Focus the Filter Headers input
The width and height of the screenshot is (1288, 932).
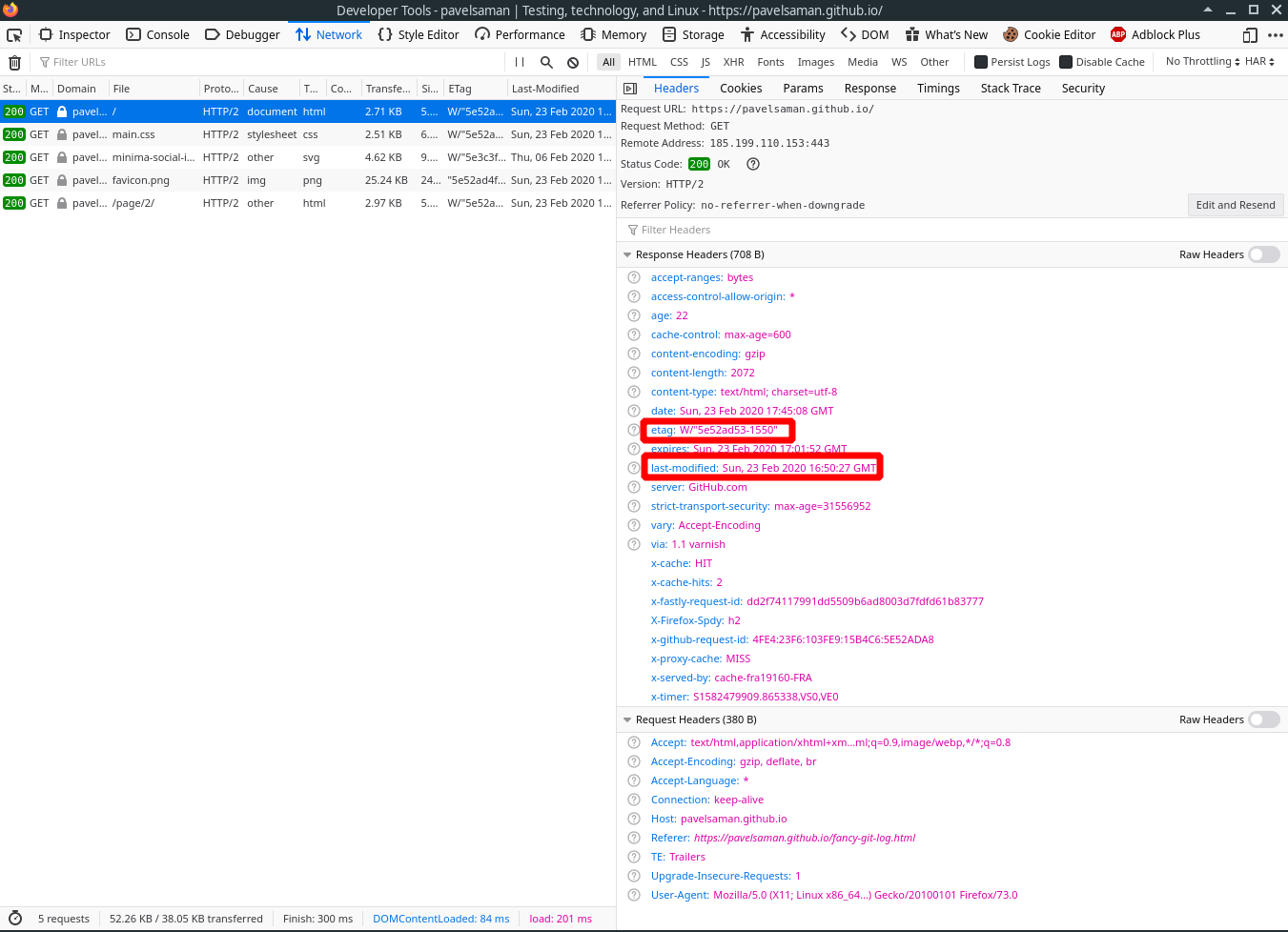click(951, 230)
